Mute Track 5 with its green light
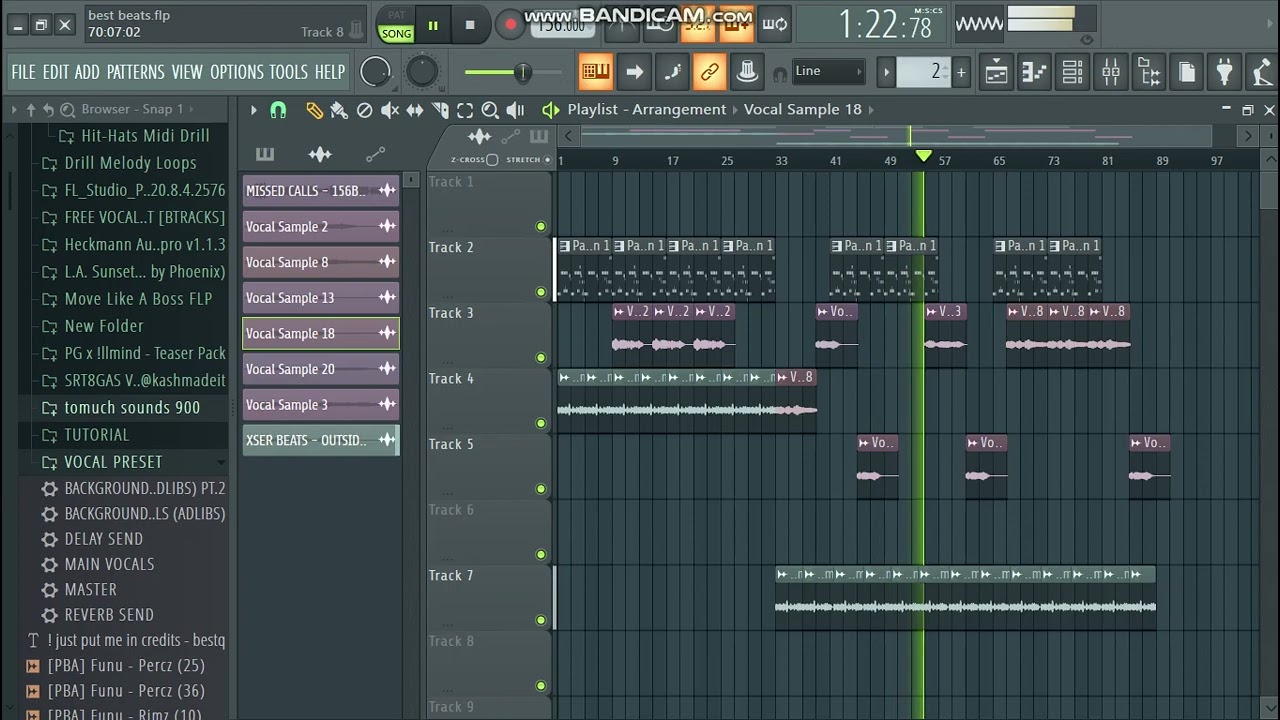 541,489
